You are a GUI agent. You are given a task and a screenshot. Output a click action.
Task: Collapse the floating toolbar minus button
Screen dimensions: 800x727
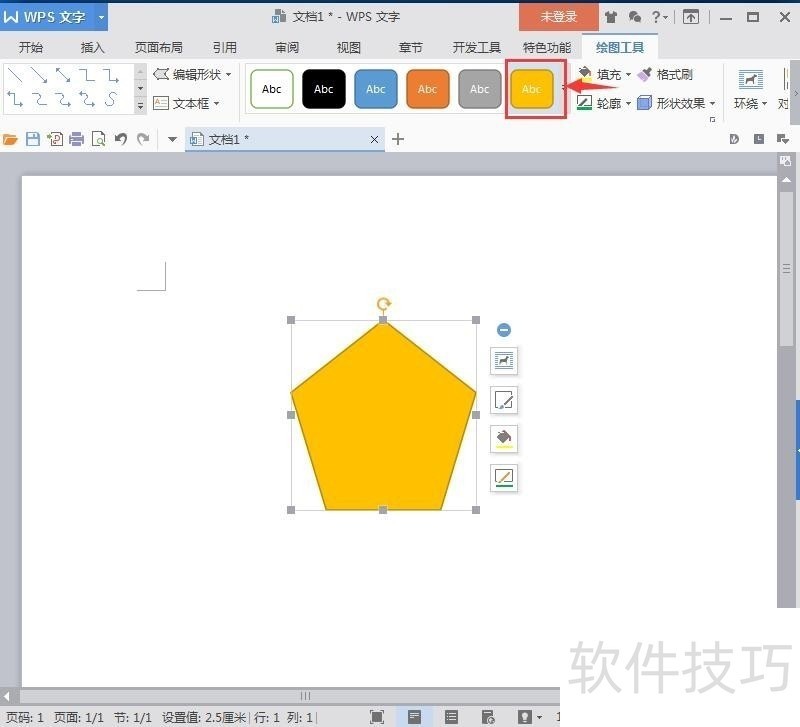click(x=504, y=330)
